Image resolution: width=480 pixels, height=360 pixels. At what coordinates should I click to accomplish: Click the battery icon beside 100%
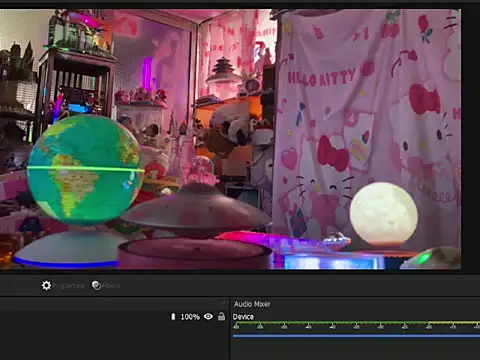173,316
